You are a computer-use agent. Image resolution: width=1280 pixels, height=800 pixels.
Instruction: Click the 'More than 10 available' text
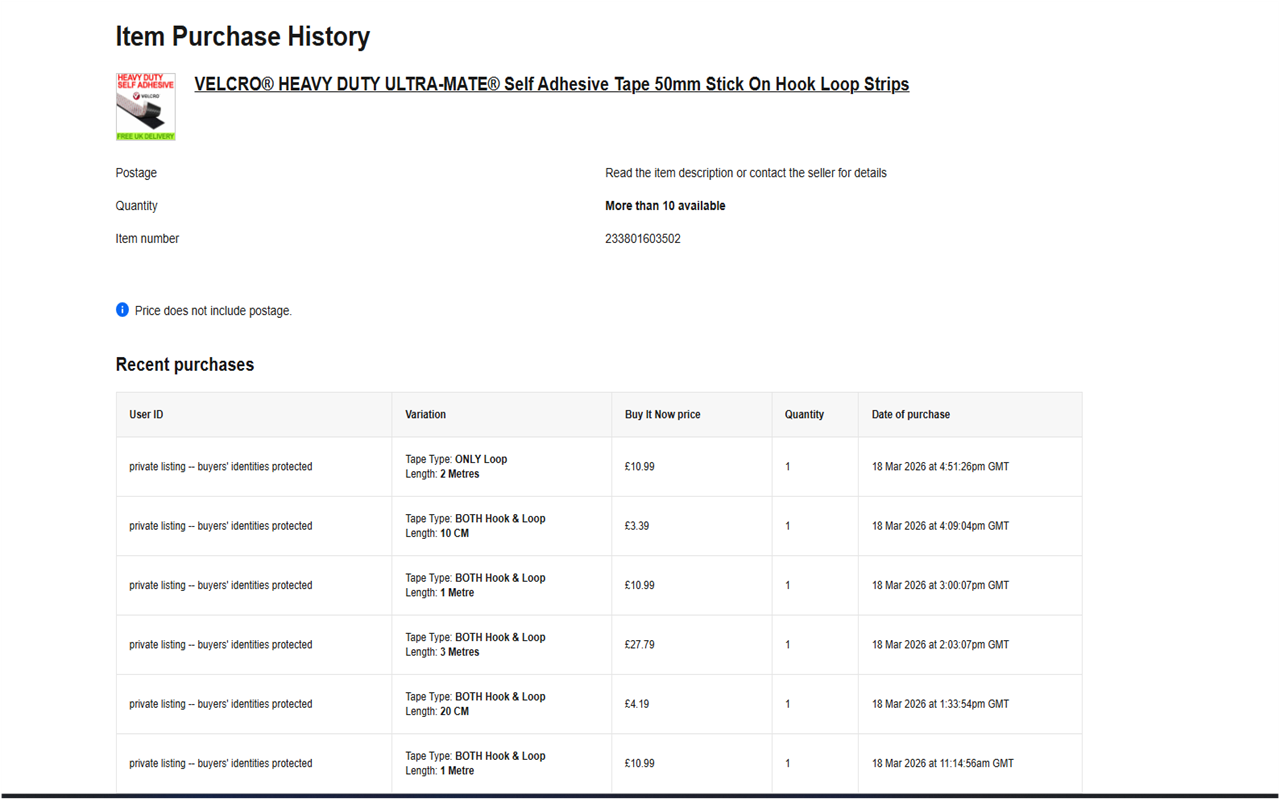click(665, 206)
